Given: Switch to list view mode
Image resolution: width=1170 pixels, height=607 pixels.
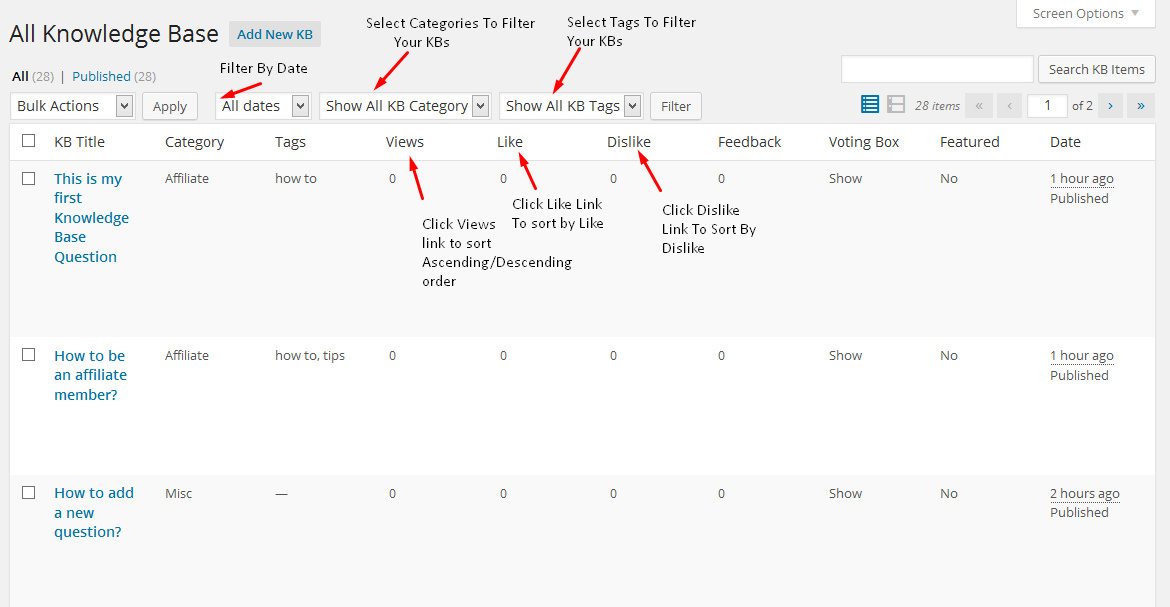Looking at the screenshot, I should pos(869,104).
